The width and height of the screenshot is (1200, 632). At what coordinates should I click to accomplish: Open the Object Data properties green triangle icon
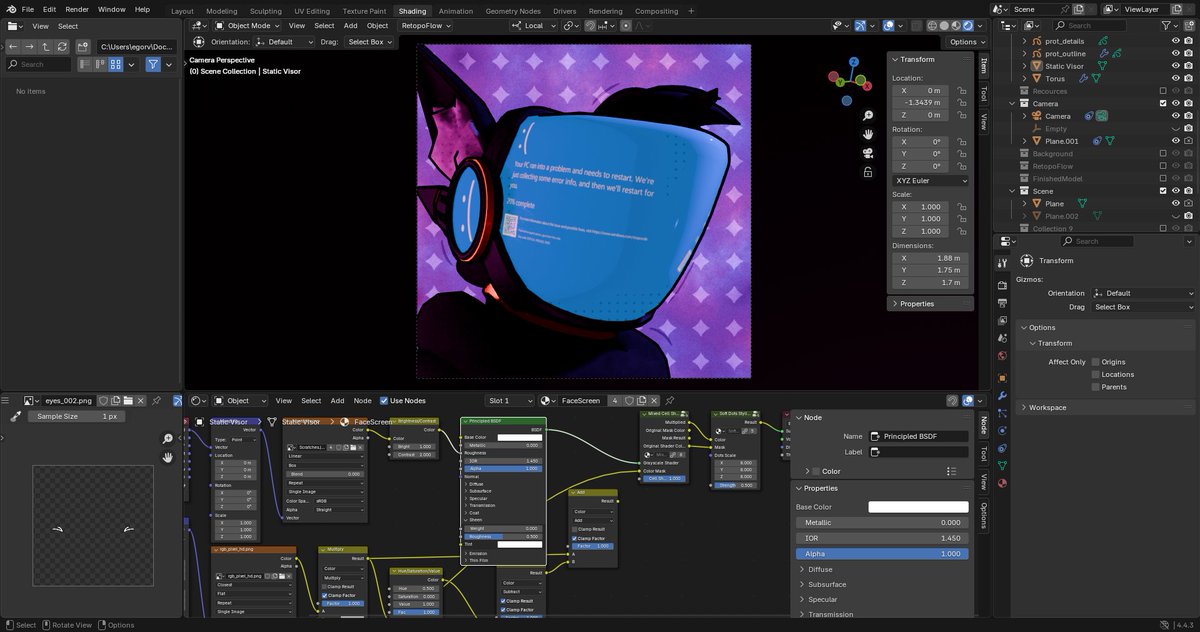point(1003,465)
